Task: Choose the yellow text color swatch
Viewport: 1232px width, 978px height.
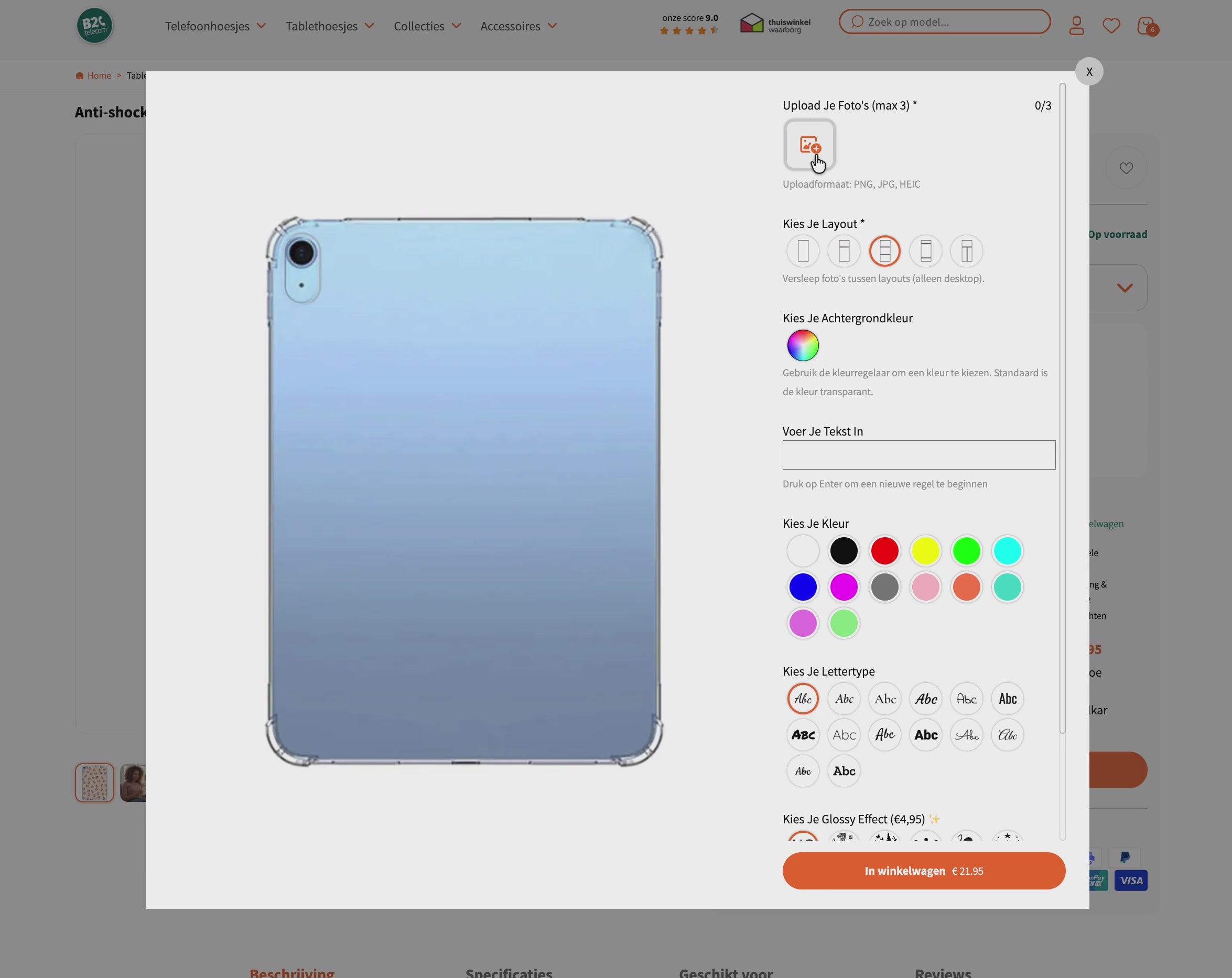Action: coord(926,551)
